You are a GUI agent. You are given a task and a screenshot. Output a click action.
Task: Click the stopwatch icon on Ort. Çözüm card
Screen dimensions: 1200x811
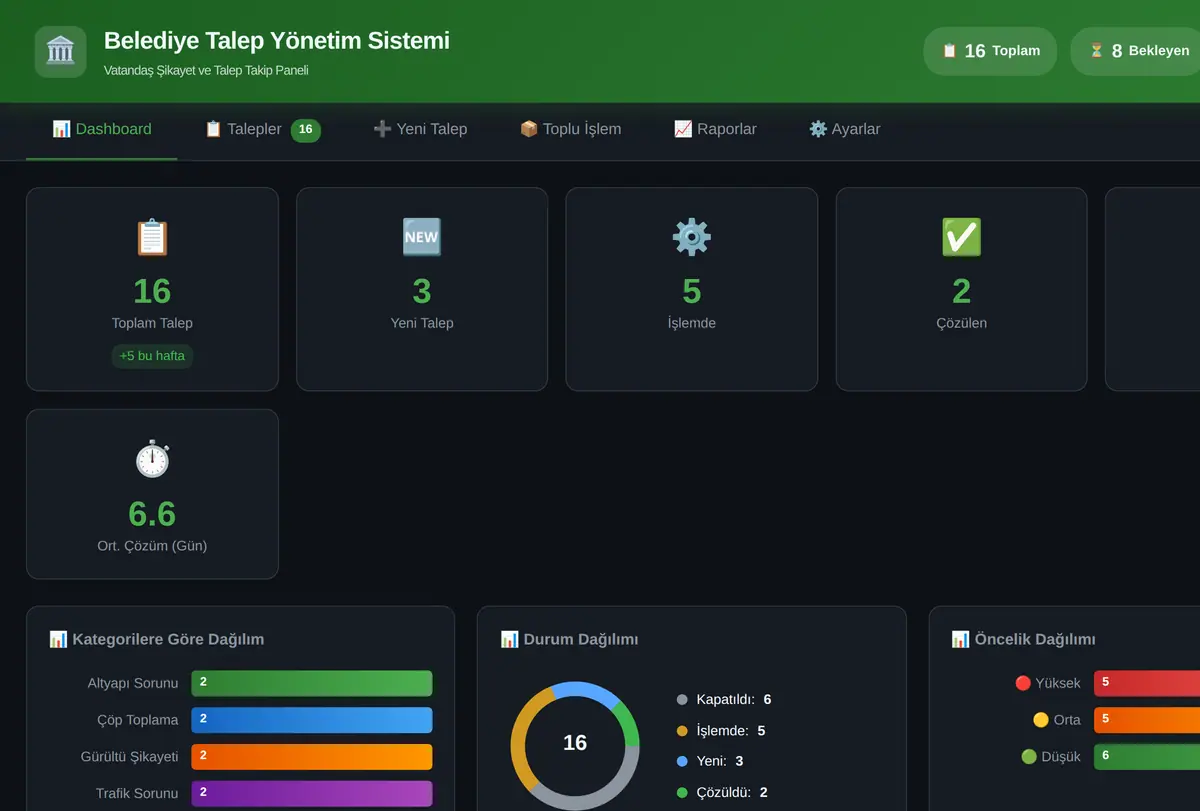[152, 459]
